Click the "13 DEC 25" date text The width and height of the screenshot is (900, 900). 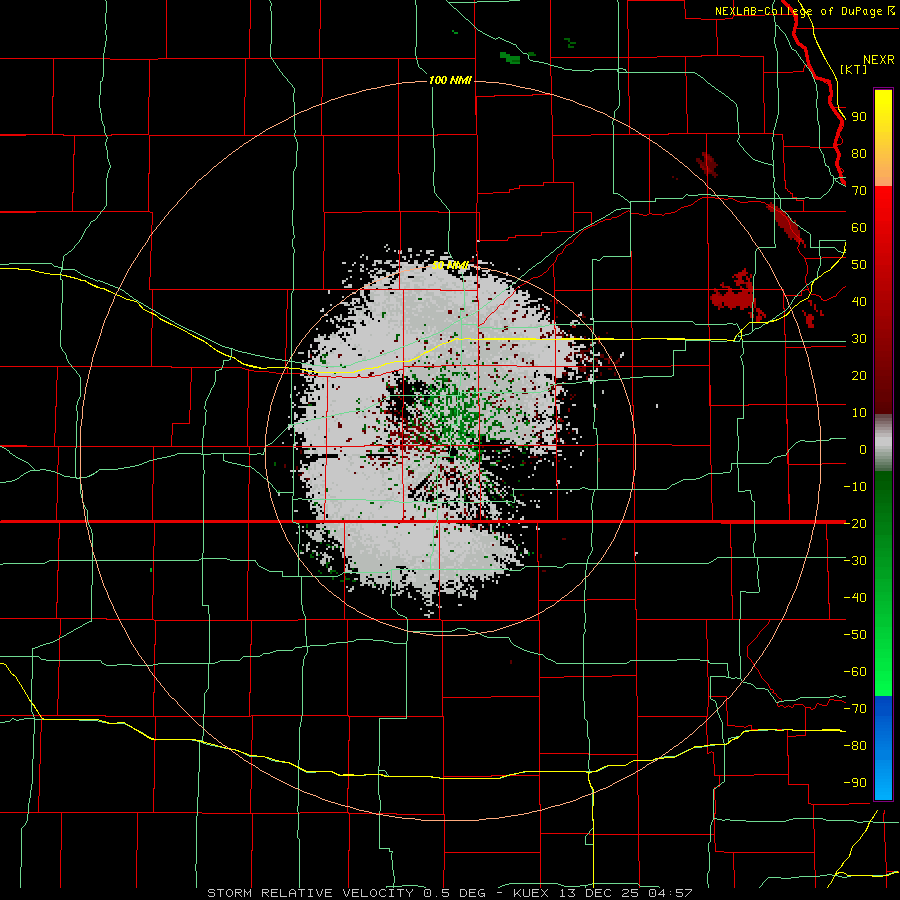[599, 893]
